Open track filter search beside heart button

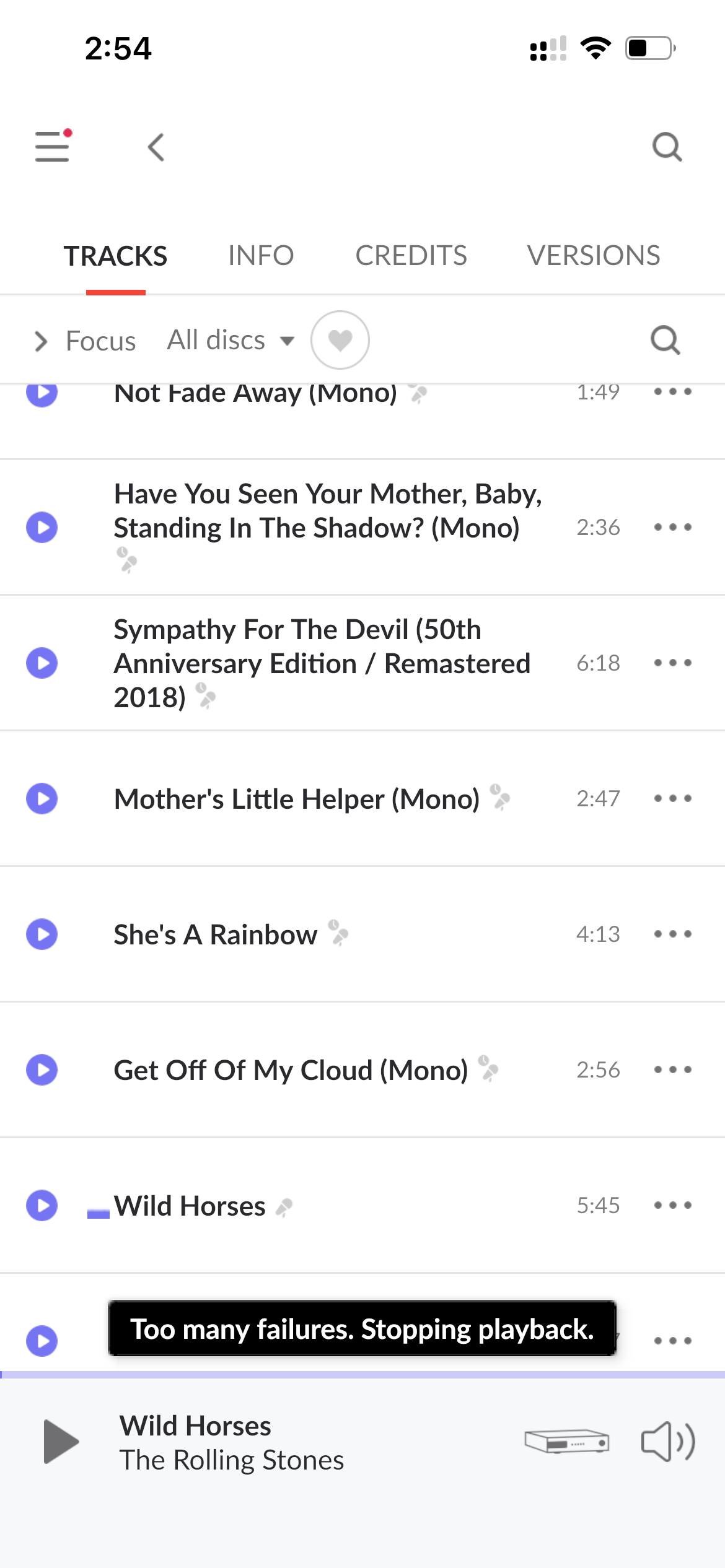(666, 341)
